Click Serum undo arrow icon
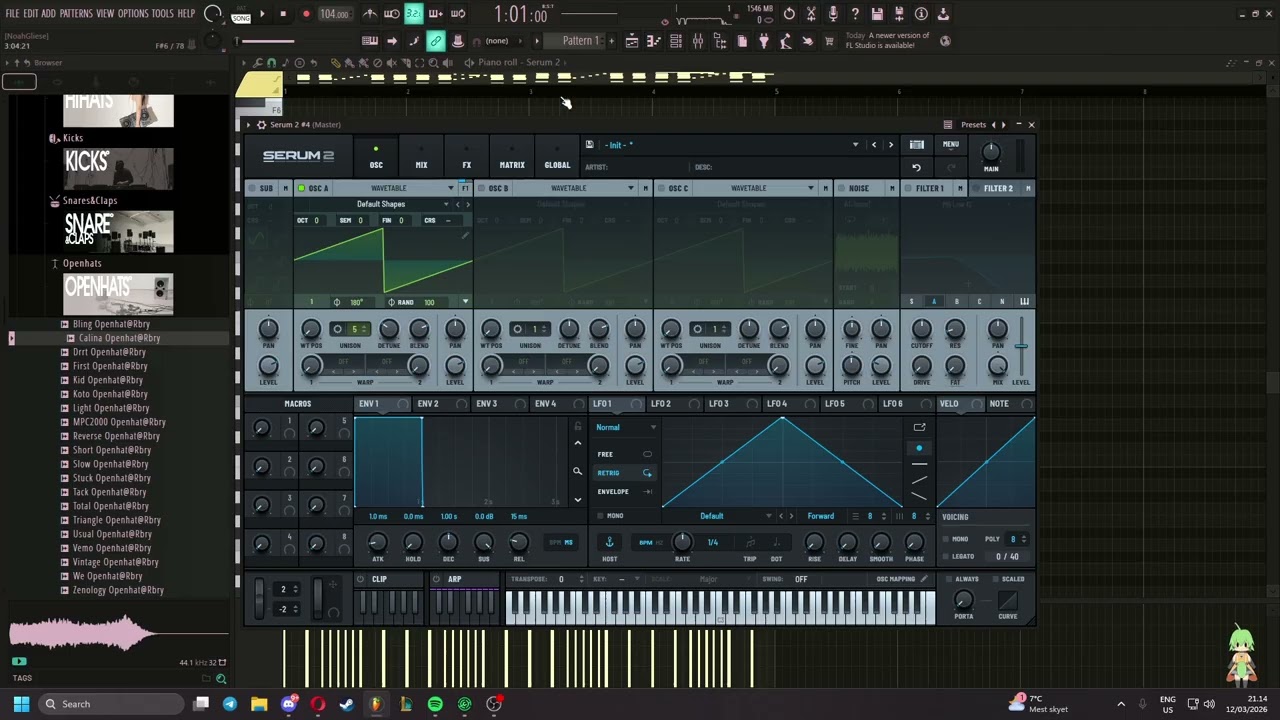 916,168
